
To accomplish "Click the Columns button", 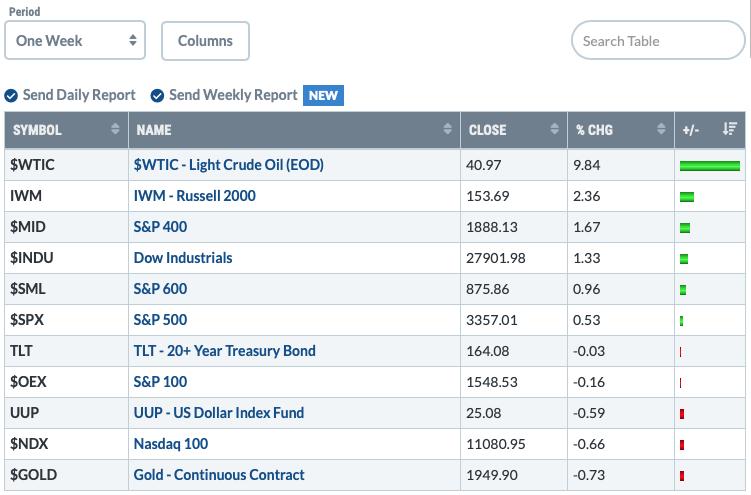I will pyautogui.click(x=205, y=41).
